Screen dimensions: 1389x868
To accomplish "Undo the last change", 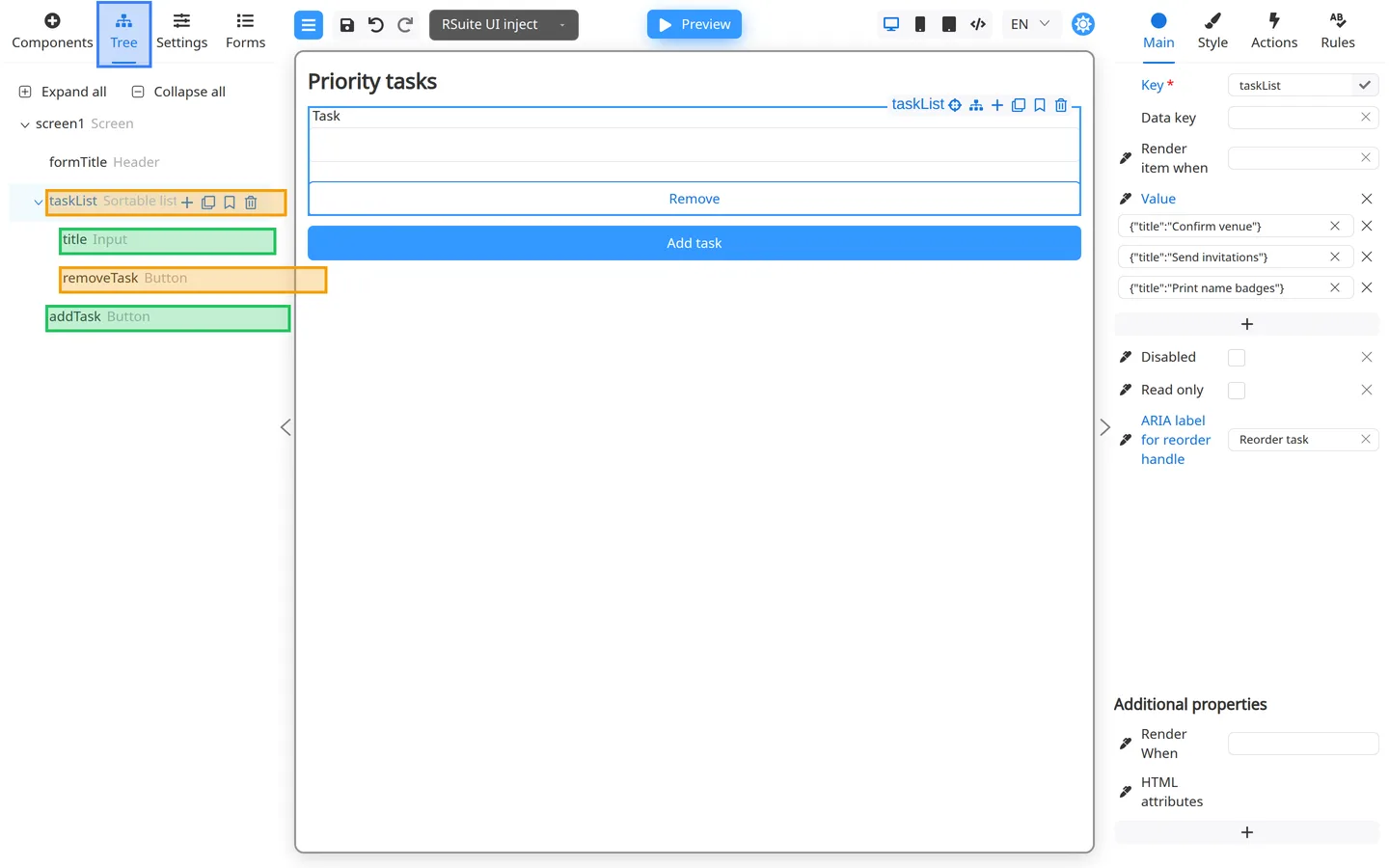I will (x=376, y=25).
